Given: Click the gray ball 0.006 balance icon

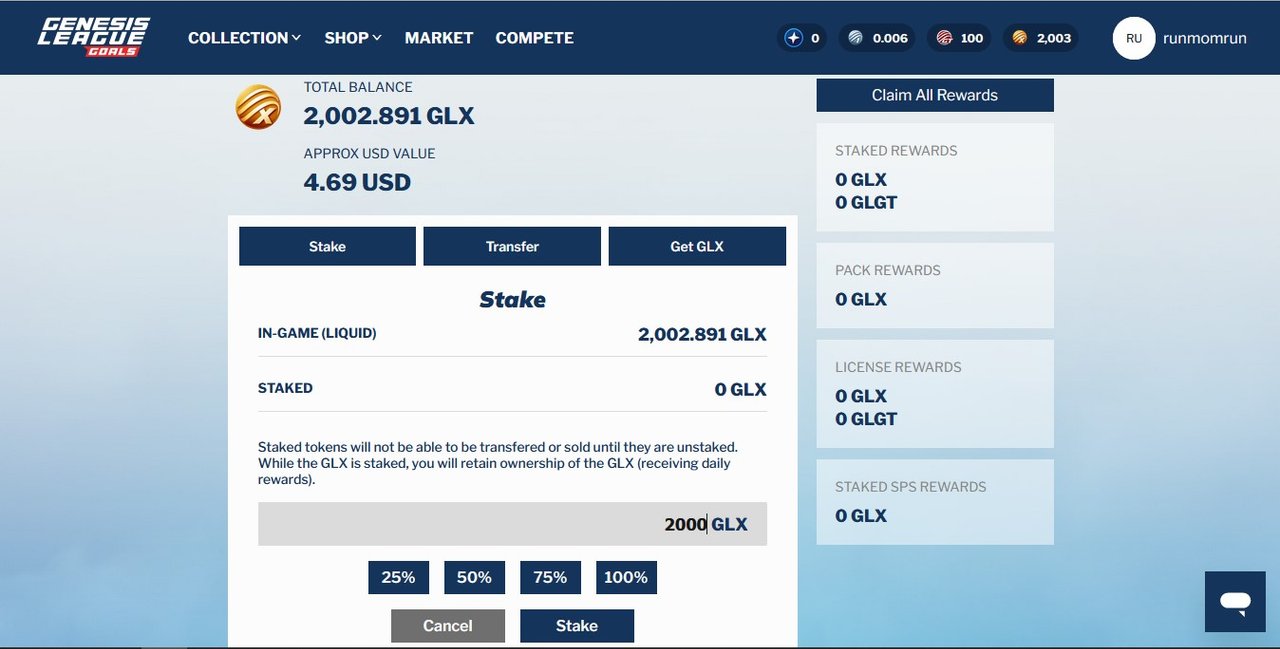Looking at the screenshot, I should coord(855,38).
